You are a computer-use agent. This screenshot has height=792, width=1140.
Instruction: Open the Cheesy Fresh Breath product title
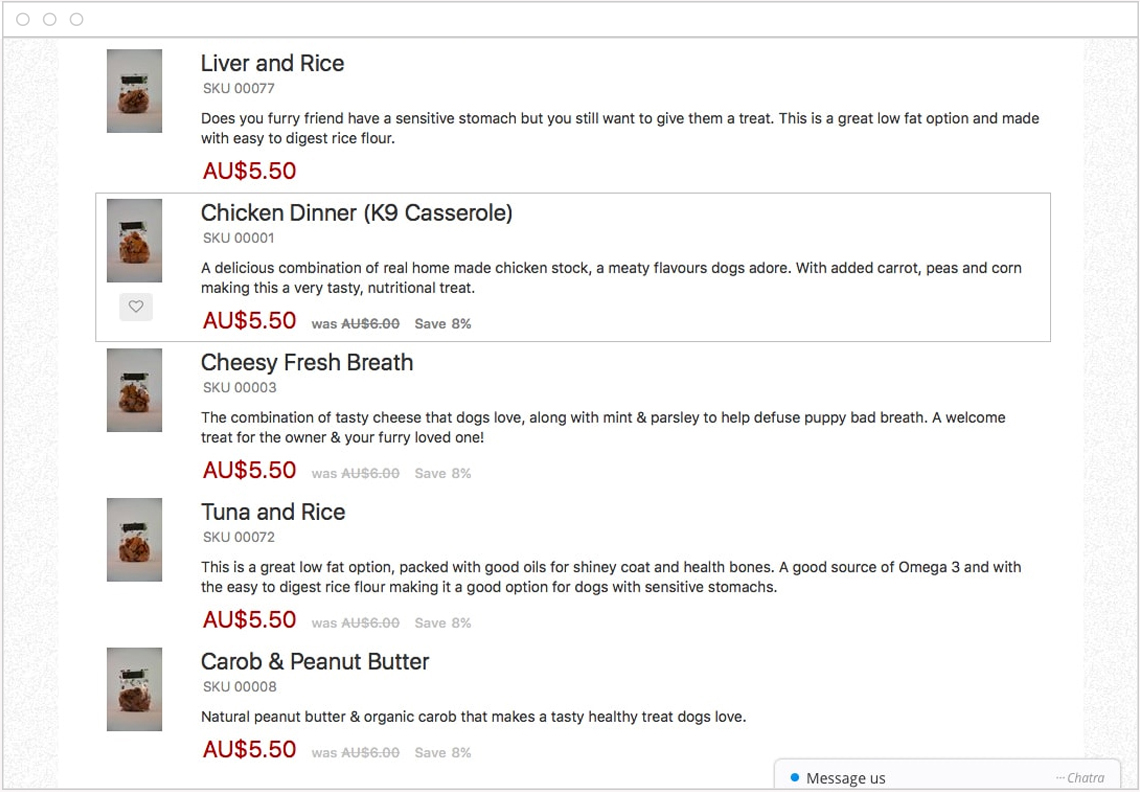307,362
